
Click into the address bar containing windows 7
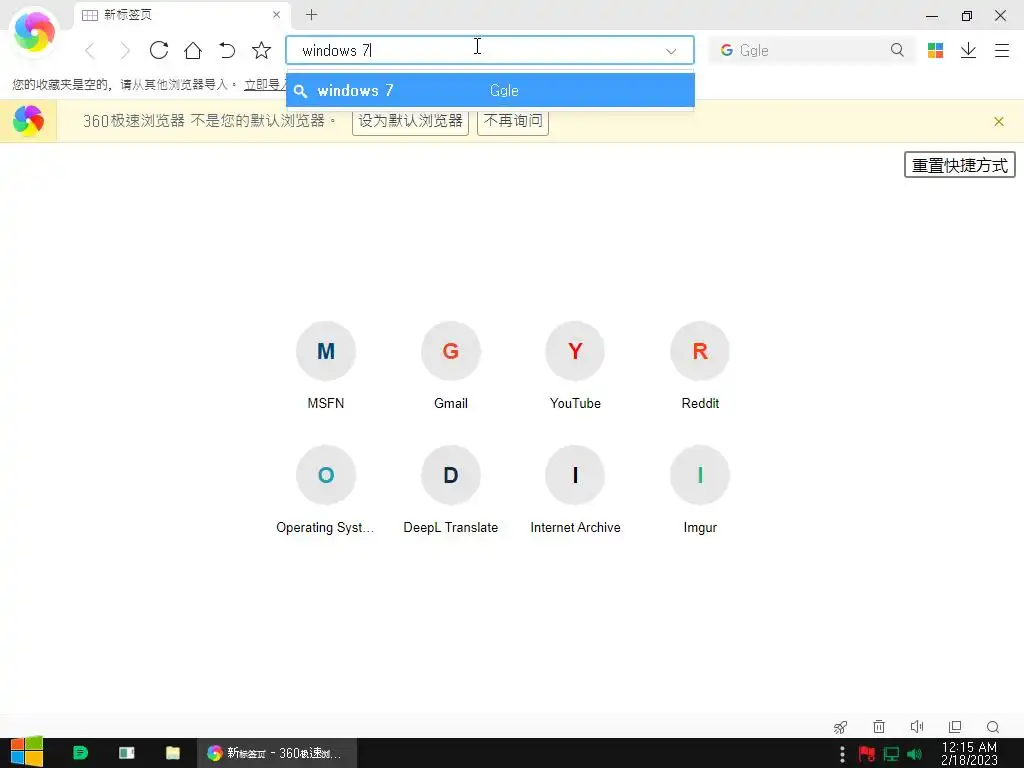pyautogui.click(x=490, y=50)
